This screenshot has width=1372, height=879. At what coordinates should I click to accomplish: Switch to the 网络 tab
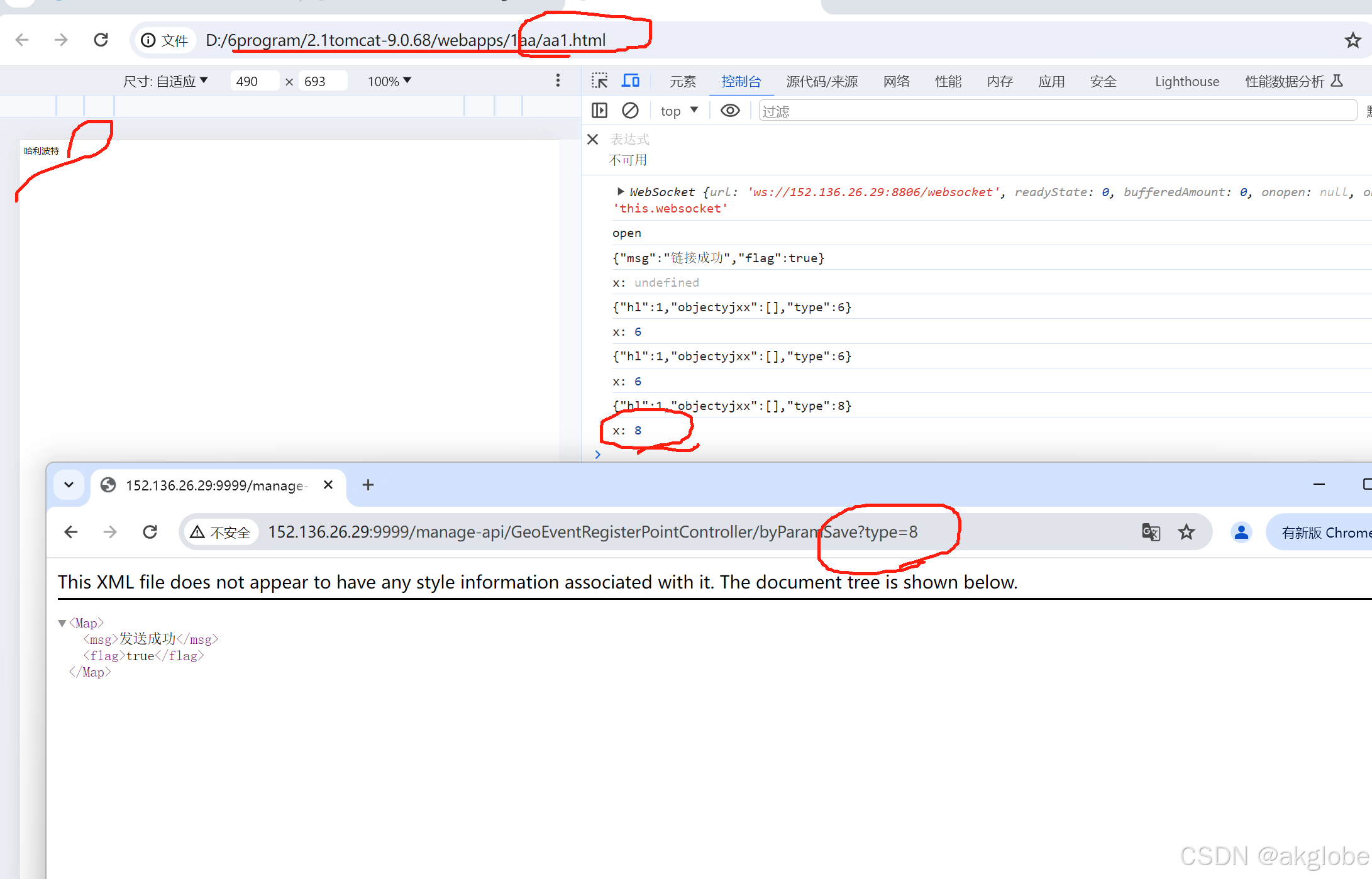[x=896, y=81]
